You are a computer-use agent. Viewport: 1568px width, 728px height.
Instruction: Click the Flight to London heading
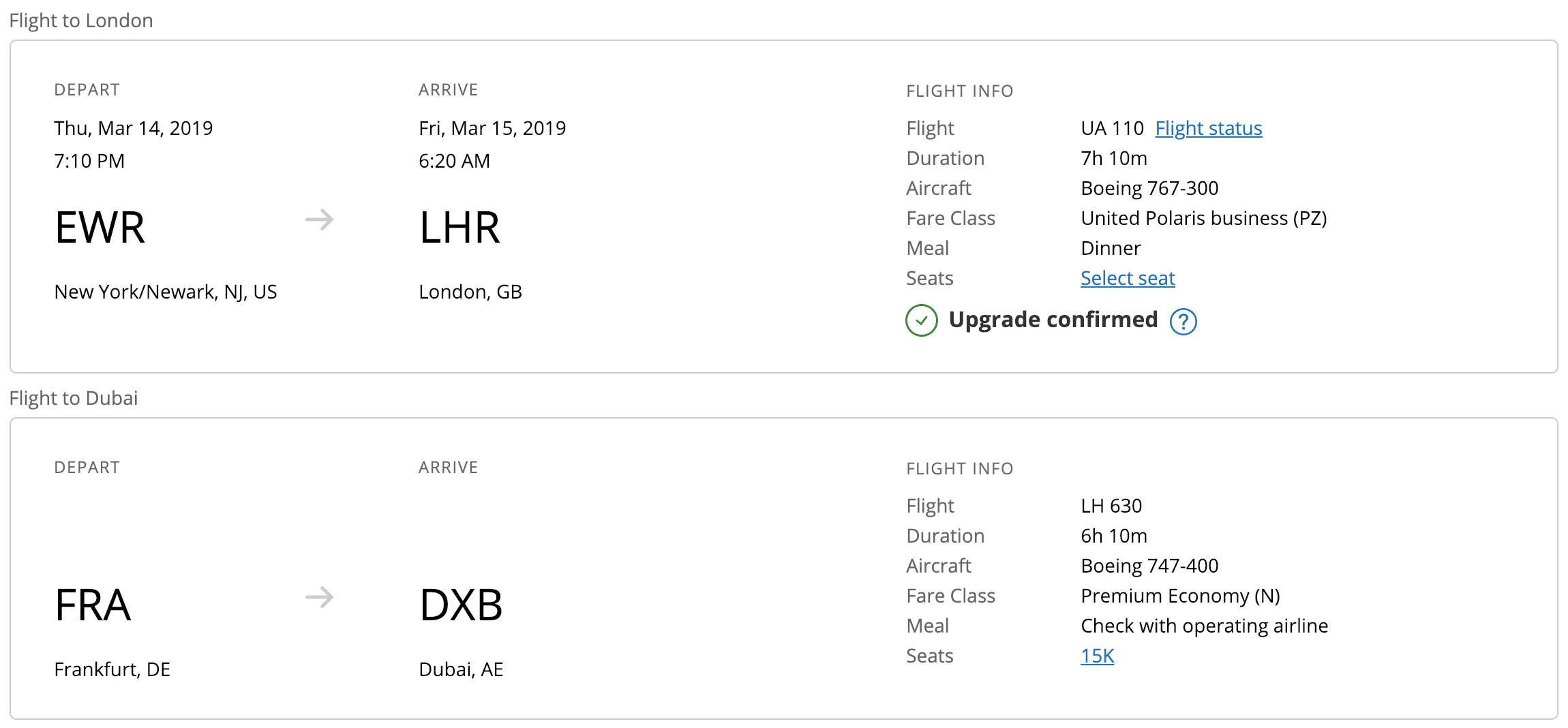coord(81,20)
